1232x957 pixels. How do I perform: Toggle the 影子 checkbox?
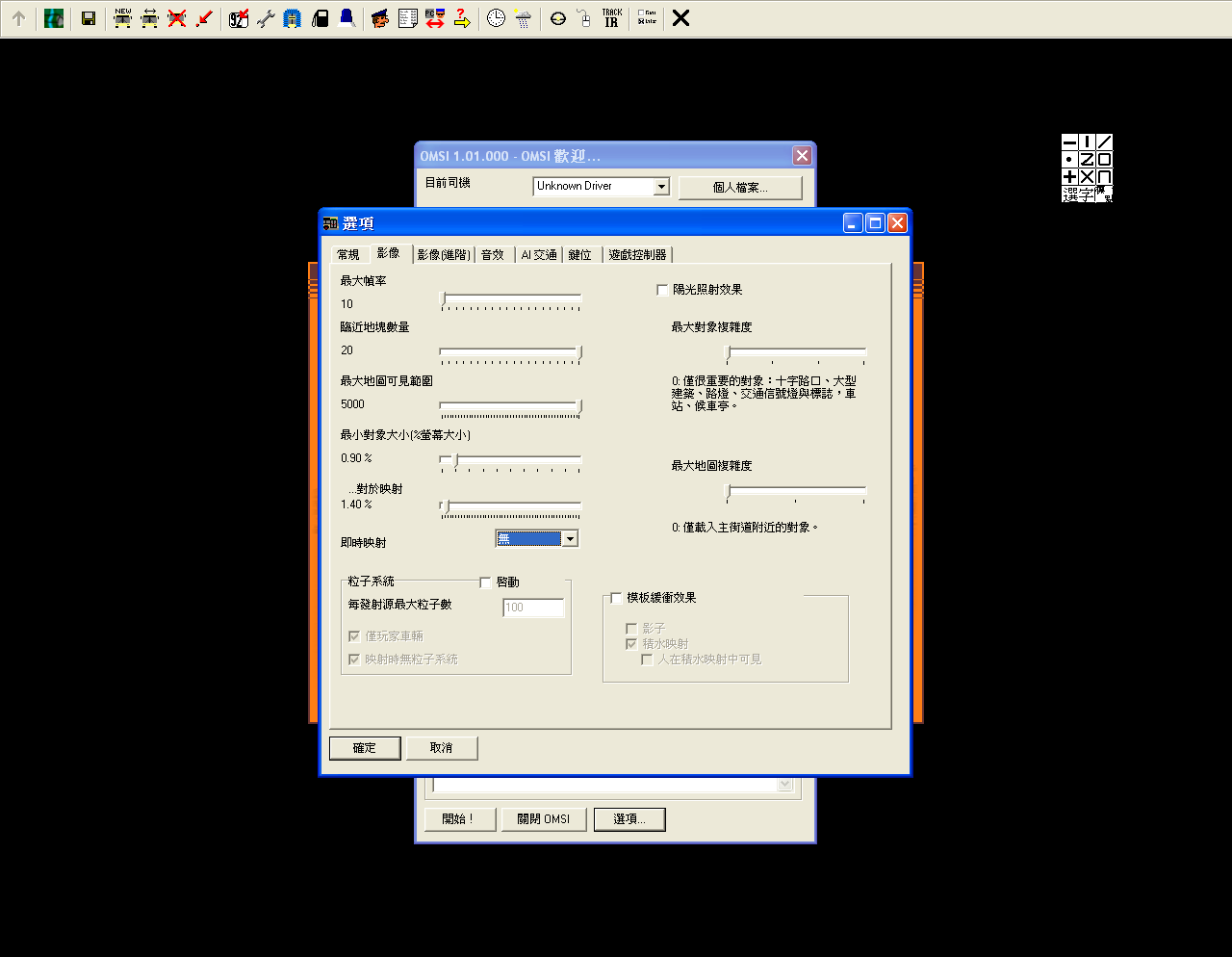pos(631,629)
